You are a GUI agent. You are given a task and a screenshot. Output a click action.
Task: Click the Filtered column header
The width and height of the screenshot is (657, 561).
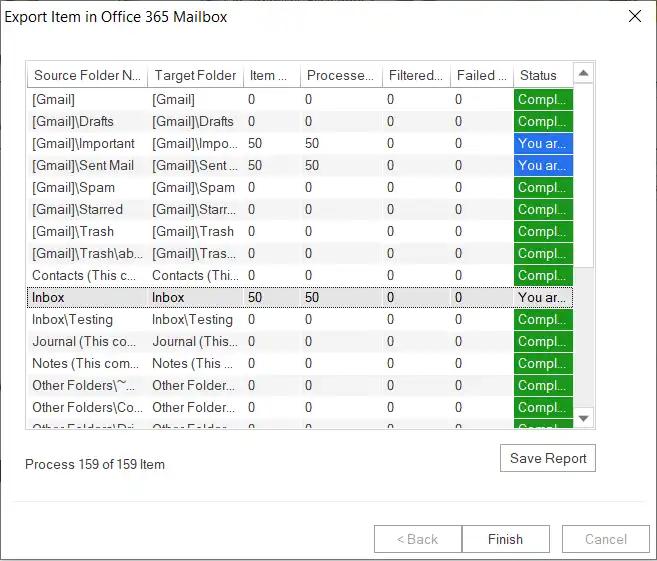click(416, 75)
